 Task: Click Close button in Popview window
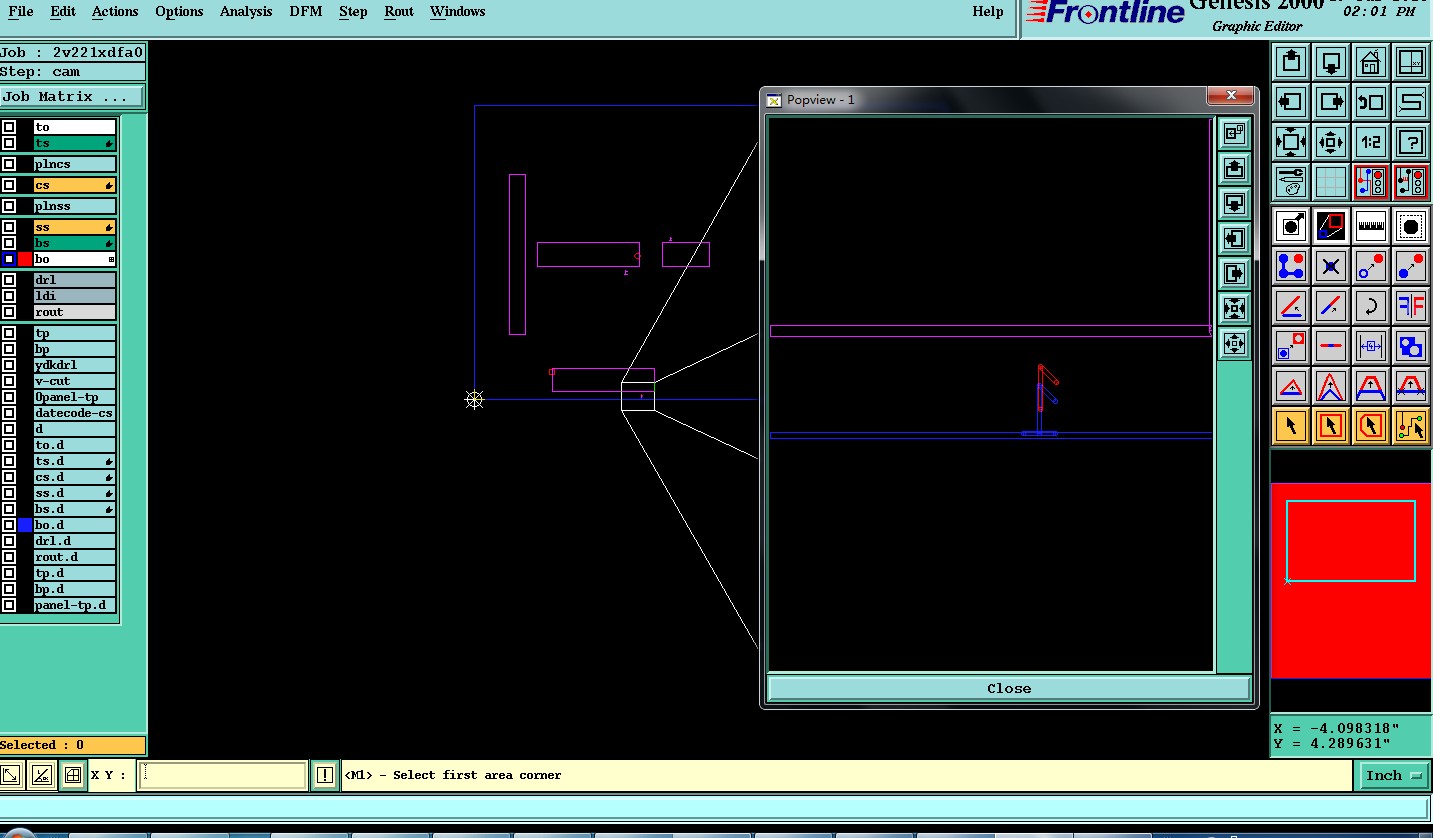[1009, 688]
